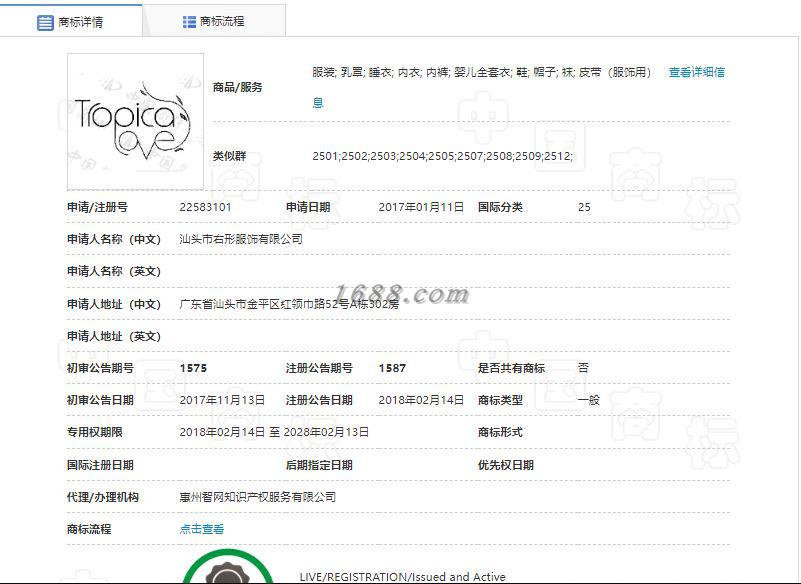Click registration announcement issue 1587

pyautogui.click(x=392, y=368)
